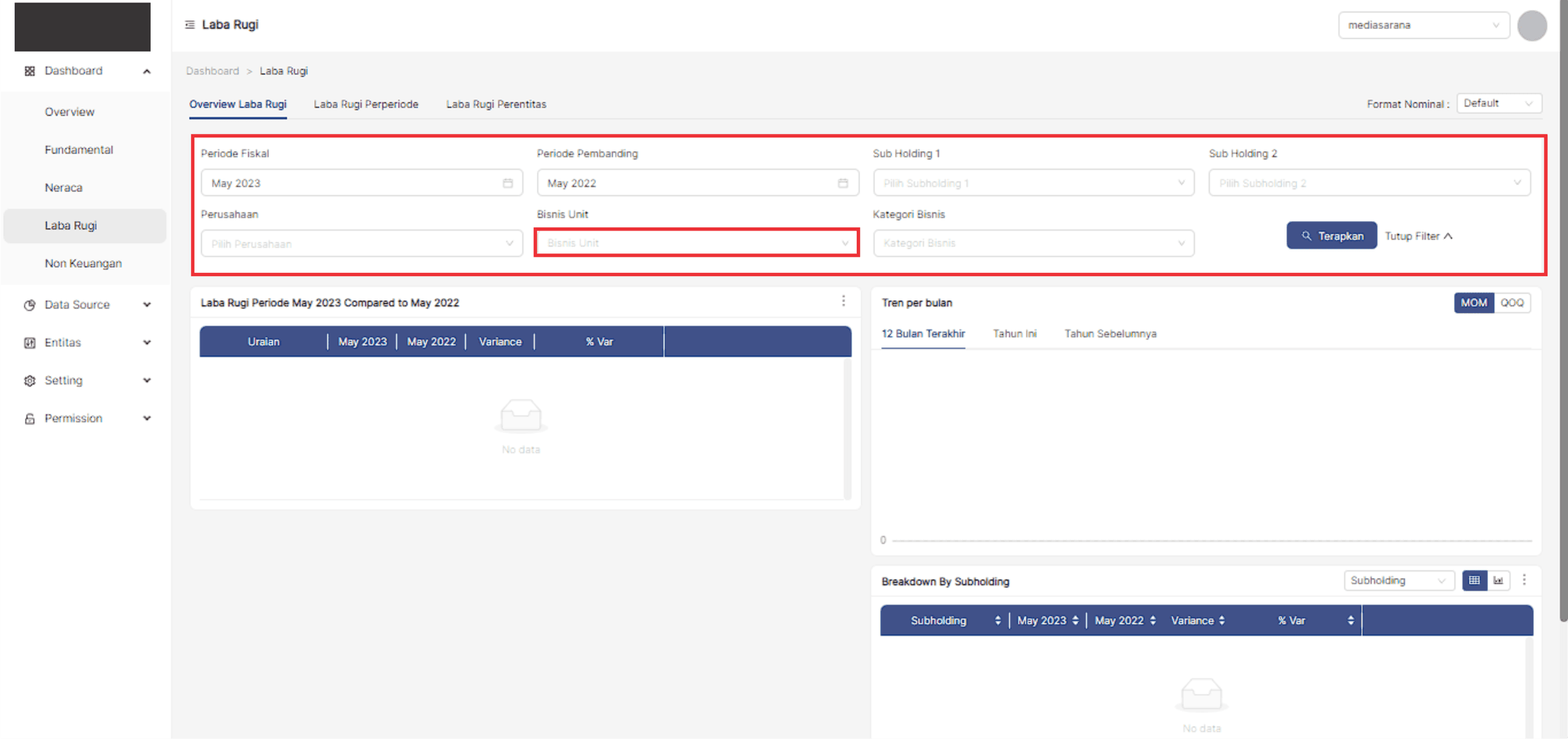
Task: Open three-dot menu on Laba Rugi Periode card
Action: 844,301
